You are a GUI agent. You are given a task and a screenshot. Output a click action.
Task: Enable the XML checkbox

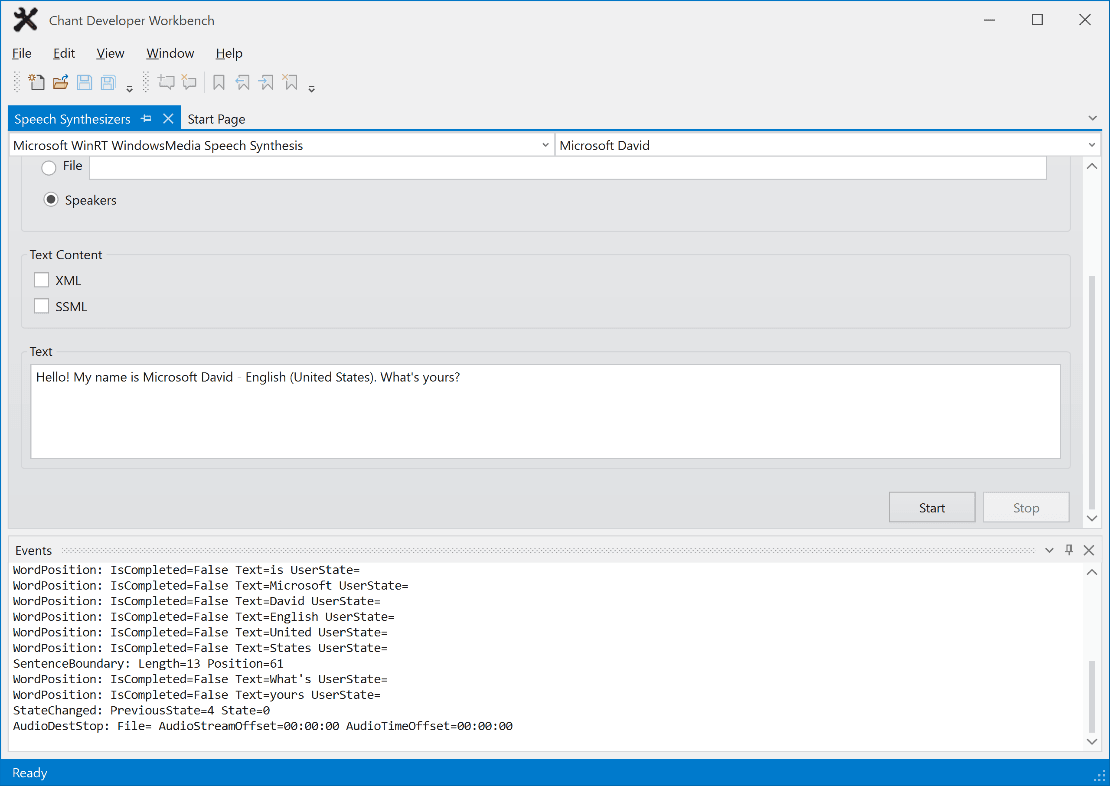[x=42, y=280]
